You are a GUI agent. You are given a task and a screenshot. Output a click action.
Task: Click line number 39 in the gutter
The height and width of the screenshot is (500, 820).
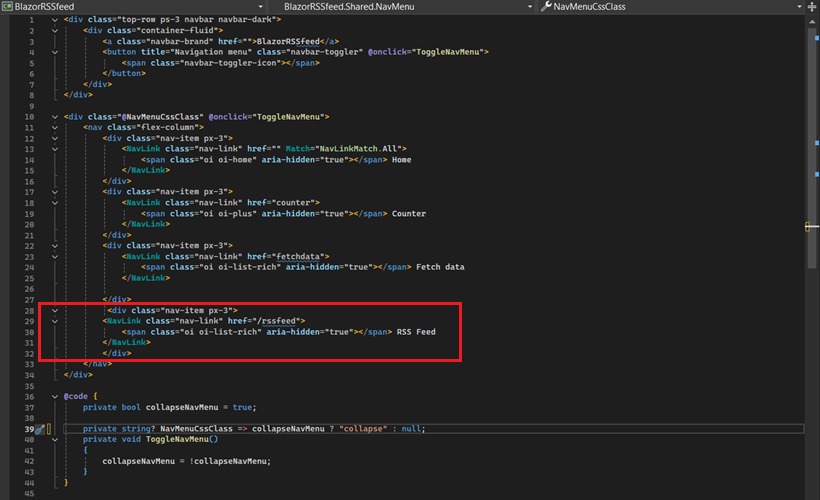[x=29, y=429]
